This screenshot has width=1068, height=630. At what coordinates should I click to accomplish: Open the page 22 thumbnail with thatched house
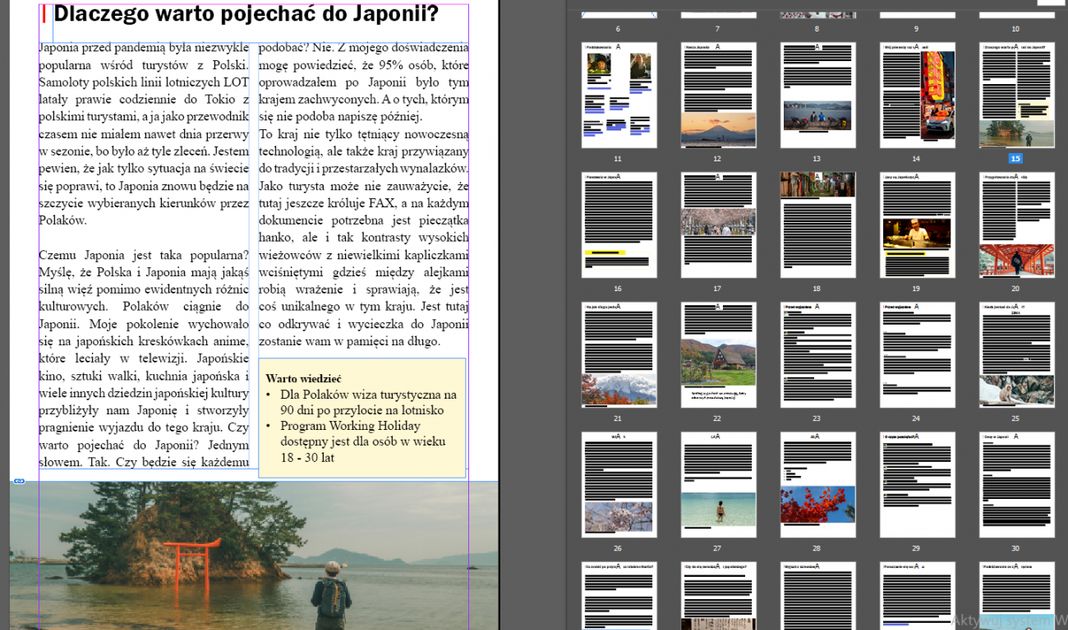(718, 355)
